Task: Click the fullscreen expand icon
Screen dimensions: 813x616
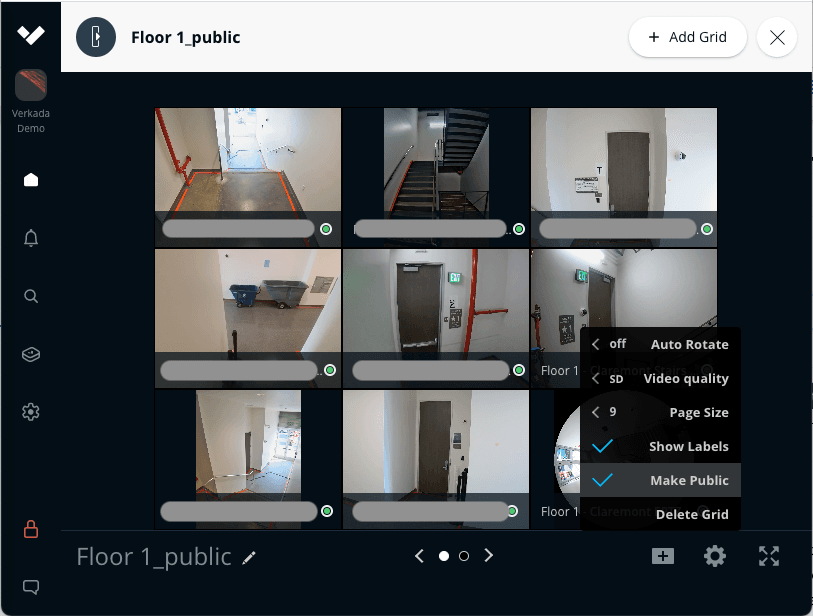Action: [768, 556]
